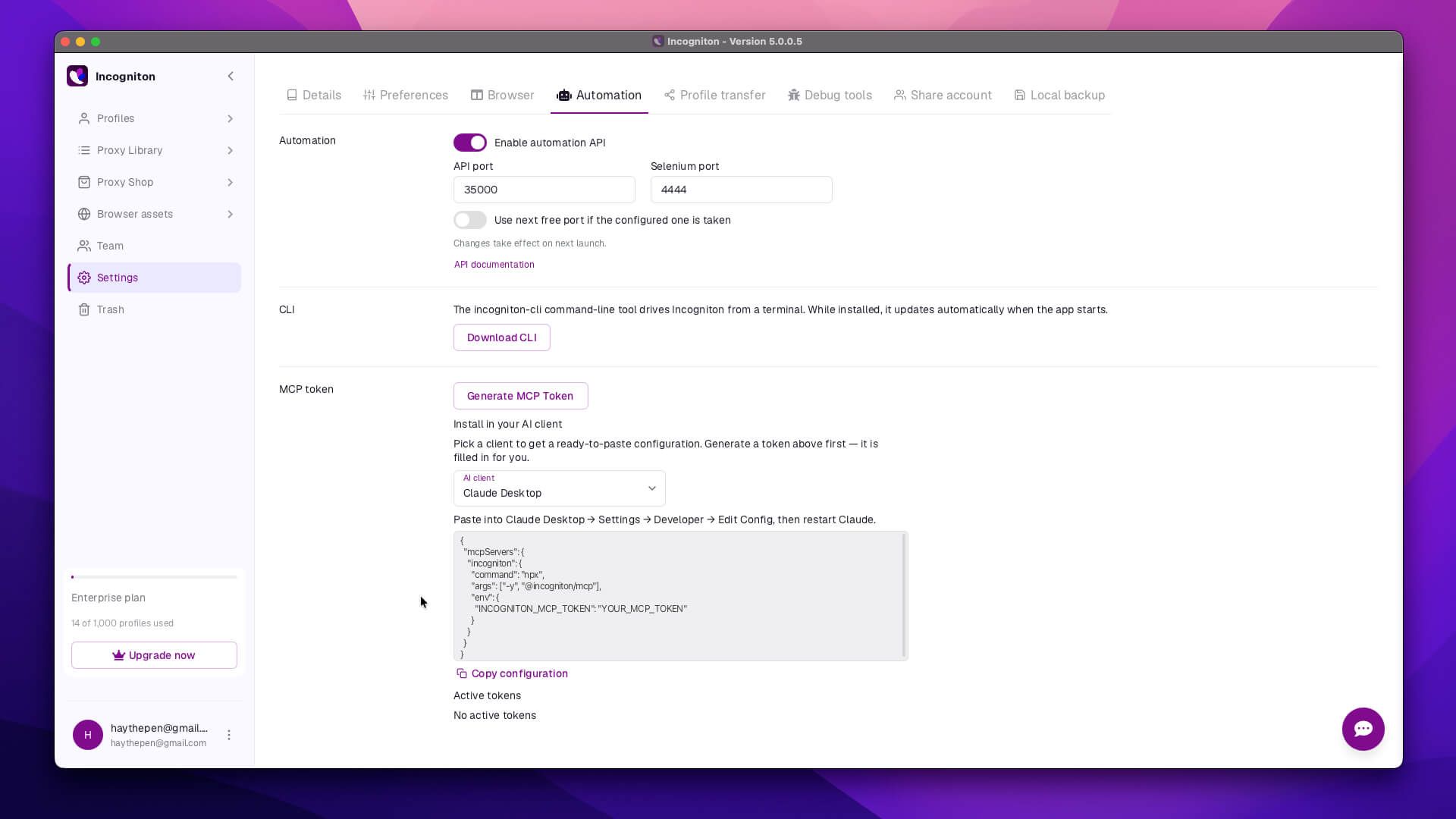Select the Automation tab
The height and width of the screenshot is (819, 1456).
click(599, 95)
